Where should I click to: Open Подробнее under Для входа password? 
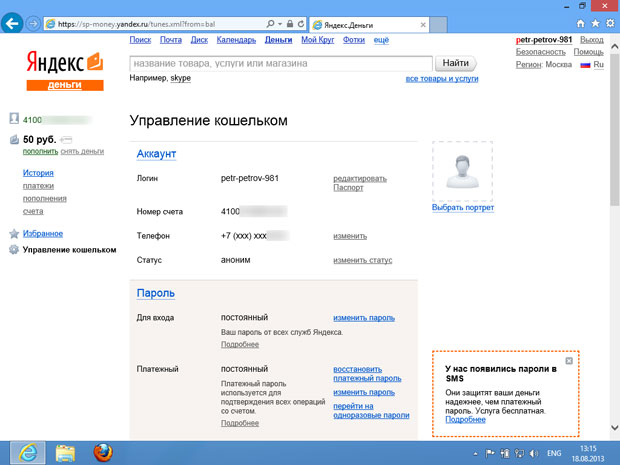pyautogui.click(x=240, y=344)
